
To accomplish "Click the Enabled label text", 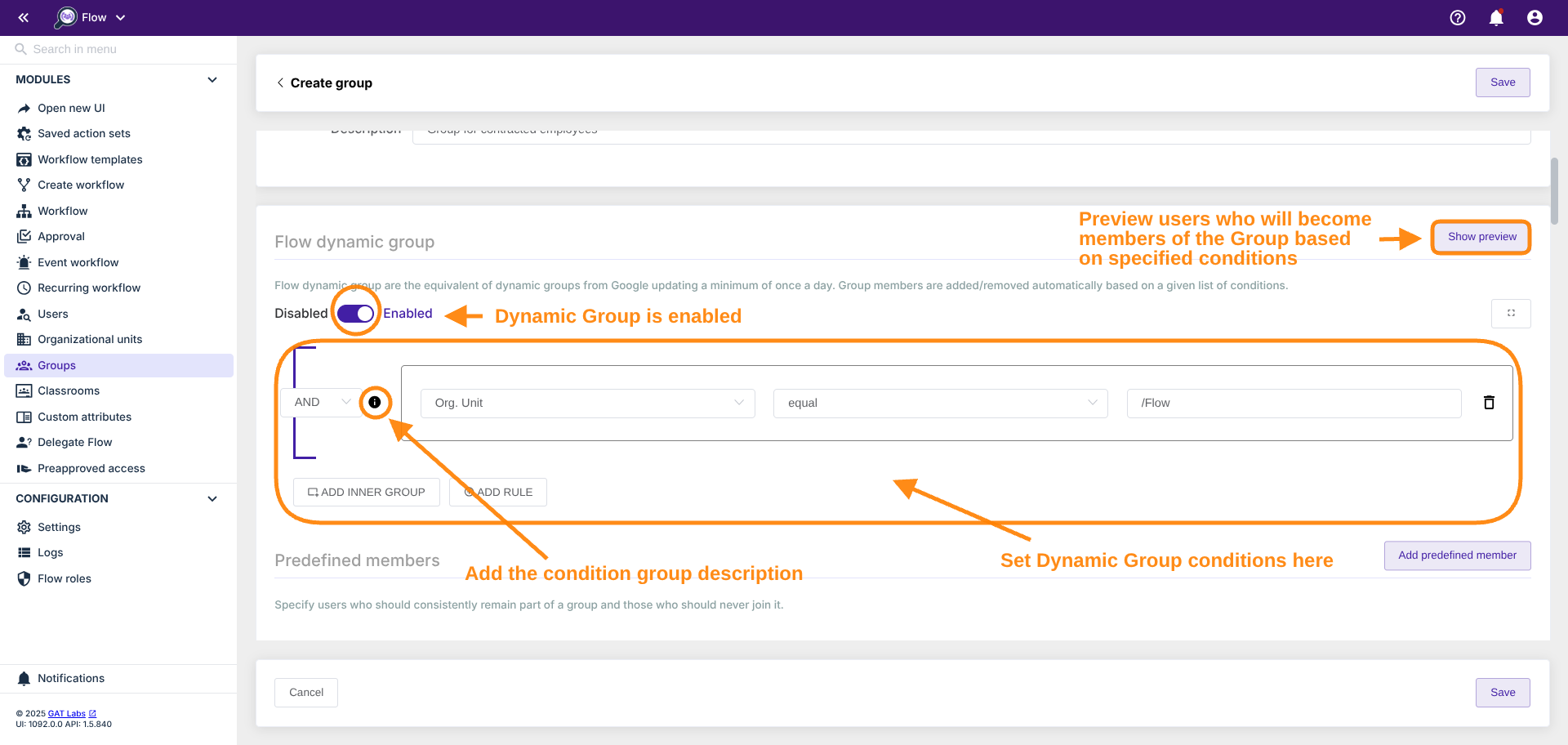I will (x=408, y=314).
